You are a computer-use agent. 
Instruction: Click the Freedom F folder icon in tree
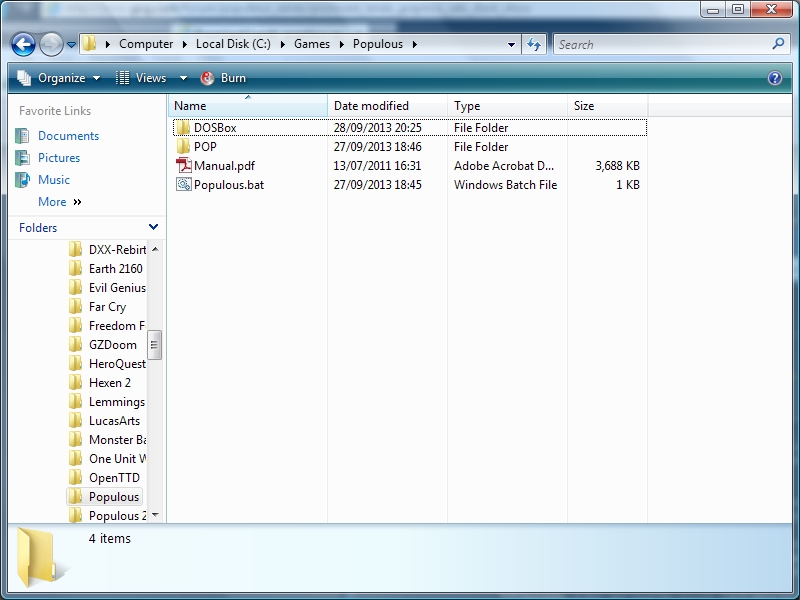(x=76, y=326)
